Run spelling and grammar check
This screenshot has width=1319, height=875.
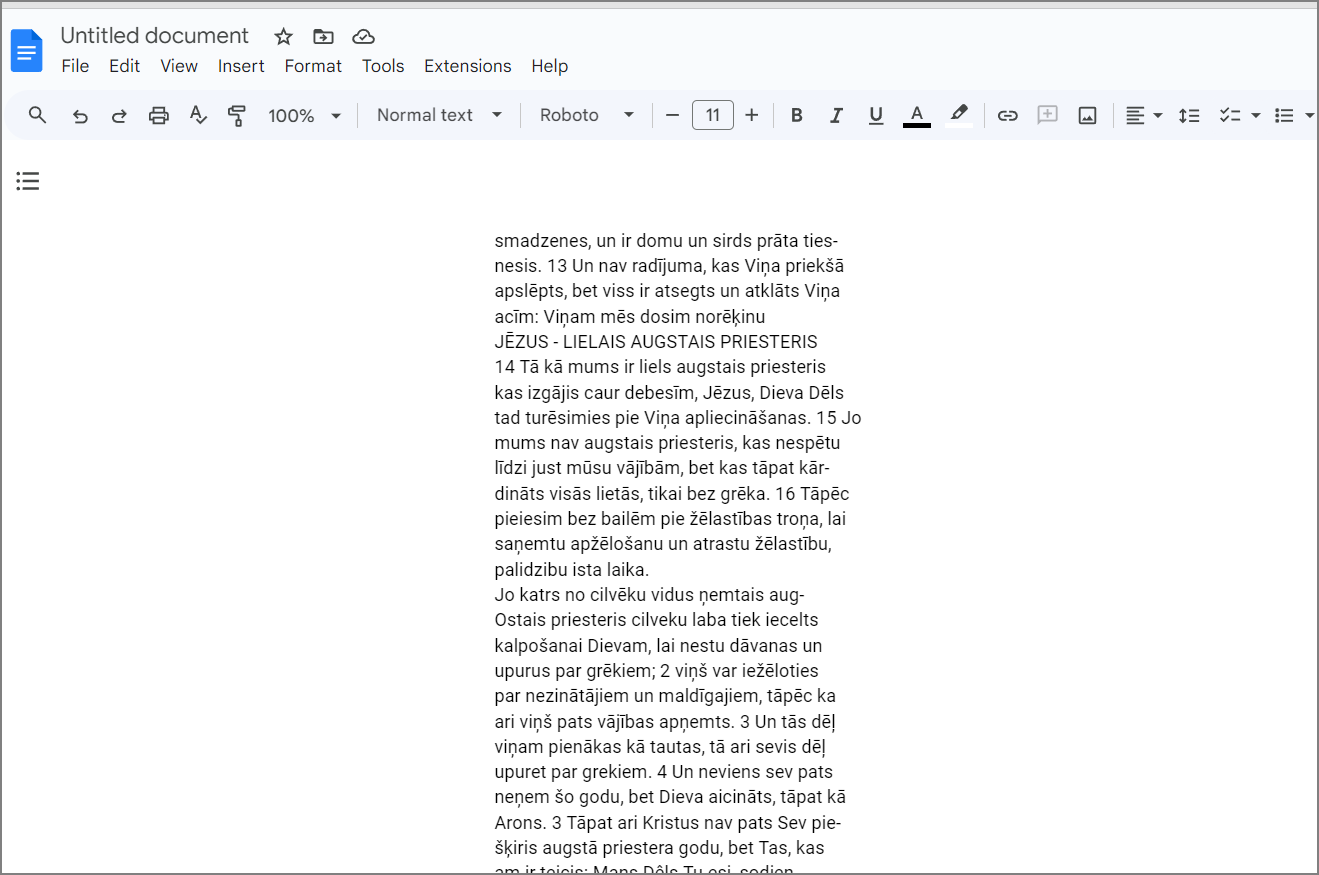(198, 116)
